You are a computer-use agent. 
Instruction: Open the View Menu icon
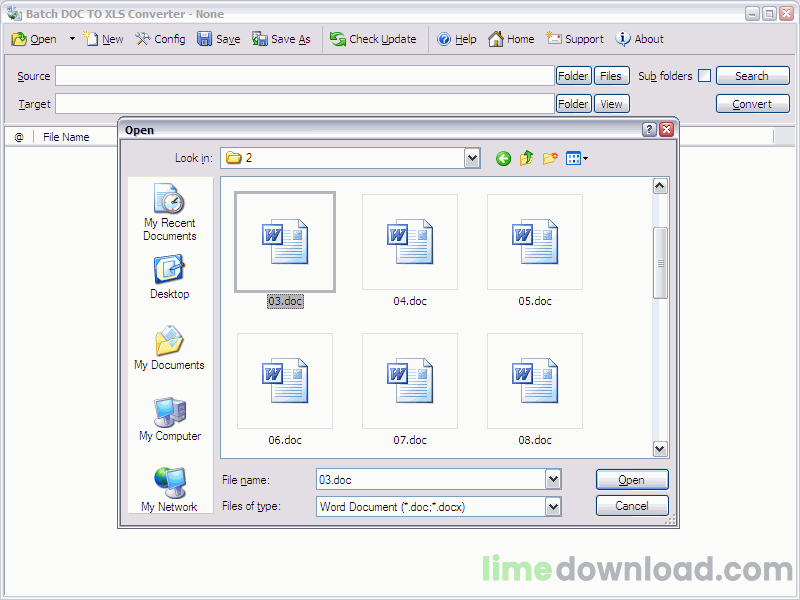click(x=577, y=159)
